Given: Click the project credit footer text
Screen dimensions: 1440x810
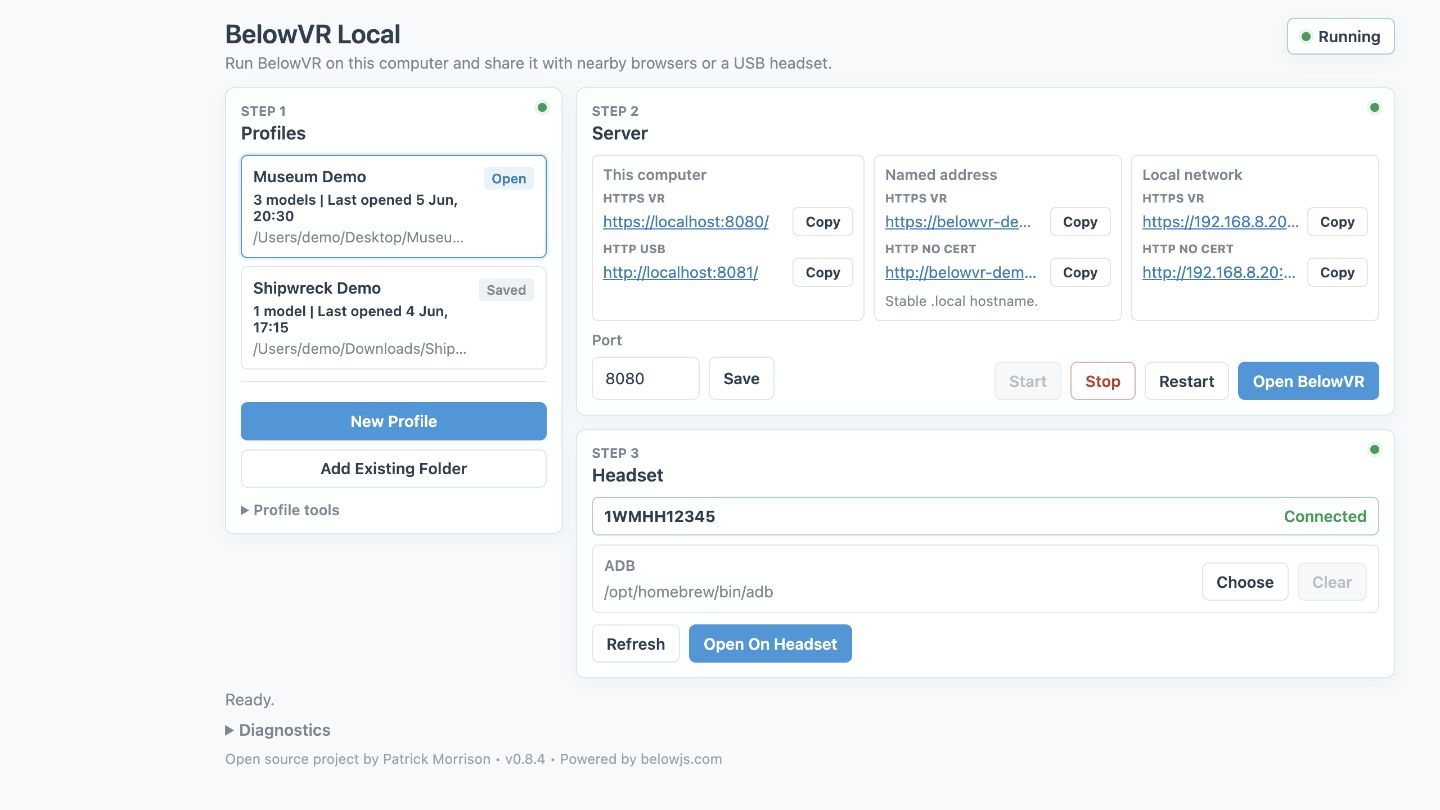Looking at the screenshot, I should pyautogui.click(x=473, y=759).
